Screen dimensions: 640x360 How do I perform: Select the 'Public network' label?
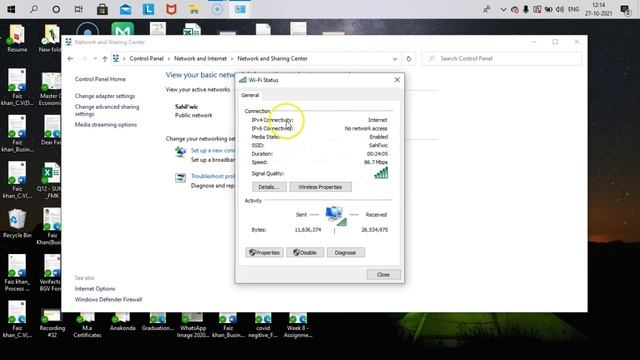tap(193, 116)
